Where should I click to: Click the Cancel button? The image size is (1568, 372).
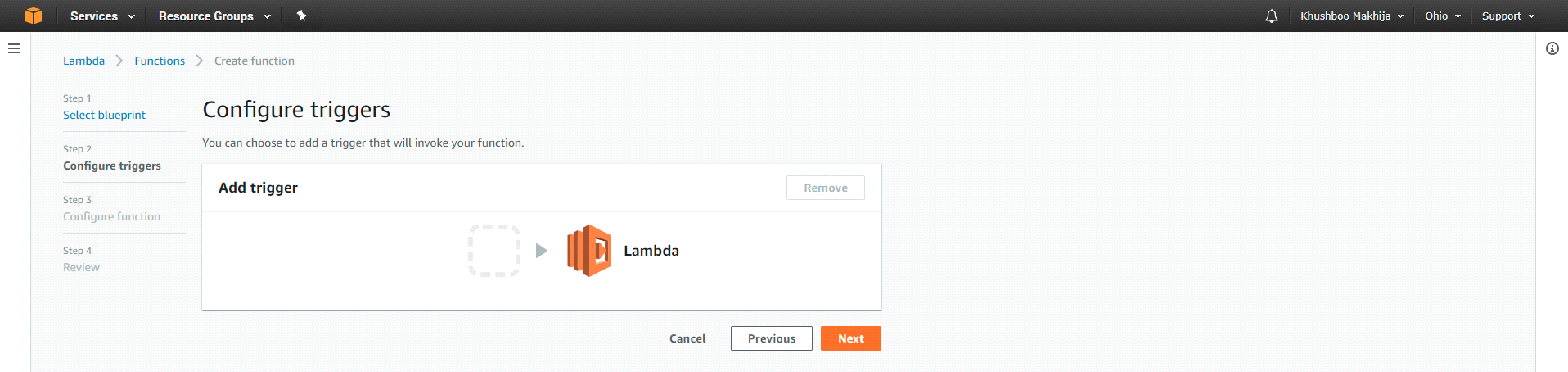coord(687,338)
